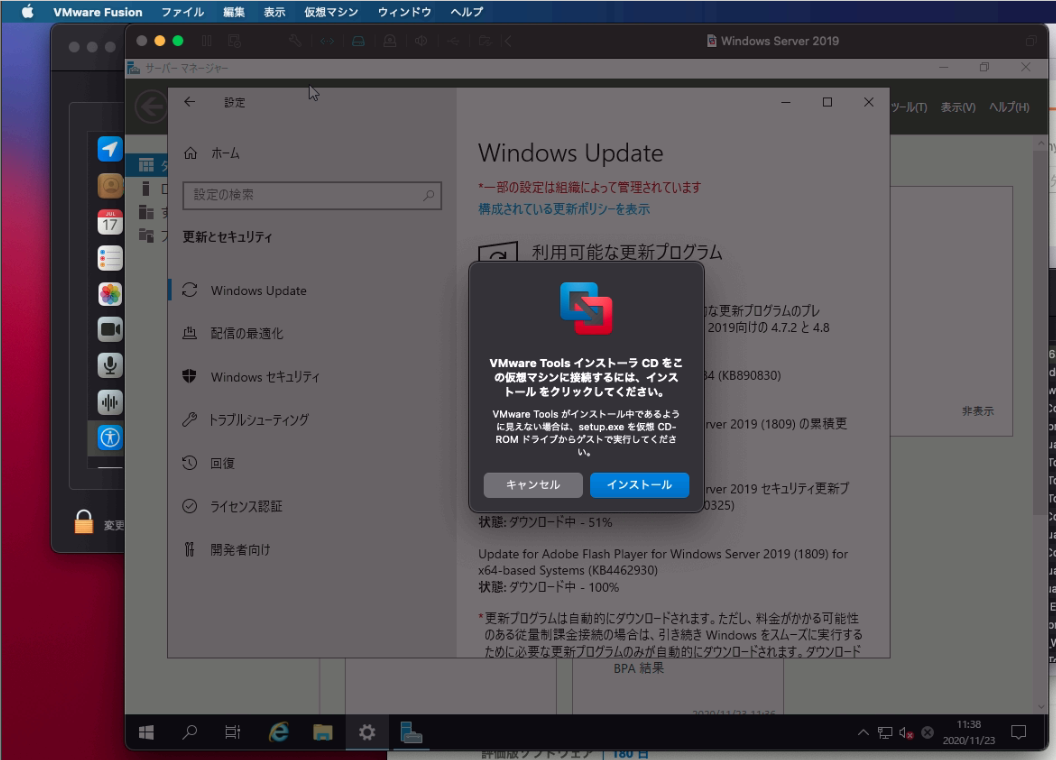Click the USB device icon in VMware toolbar

tap(453, 41)
